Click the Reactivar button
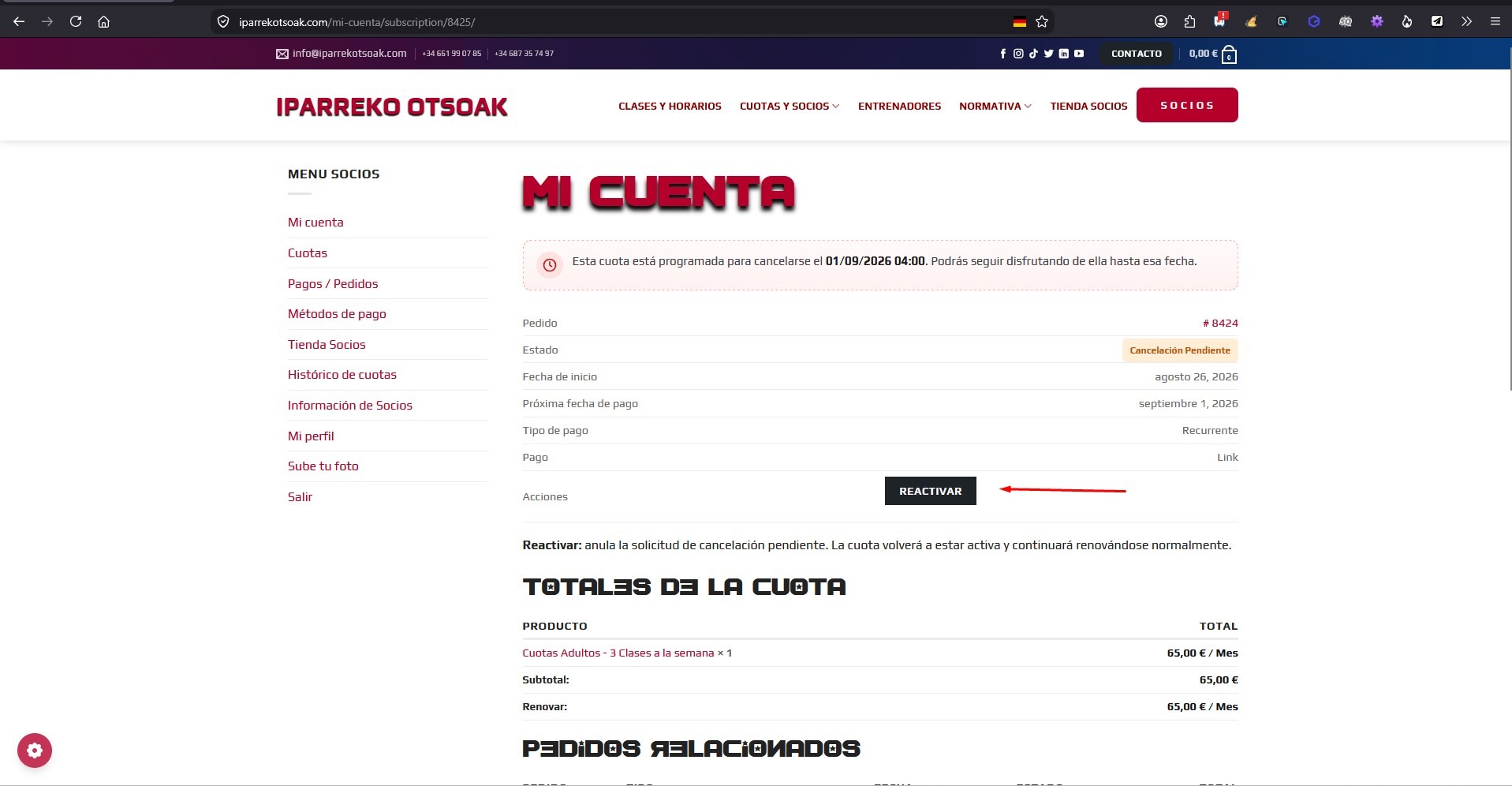The height and width of the screenshot is (786, 1512). (931, 491)
